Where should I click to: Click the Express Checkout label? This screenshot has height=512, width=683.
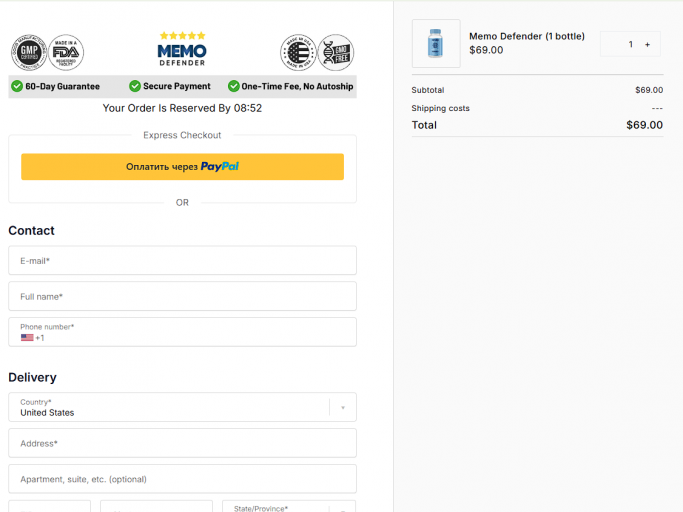[182, 136]
